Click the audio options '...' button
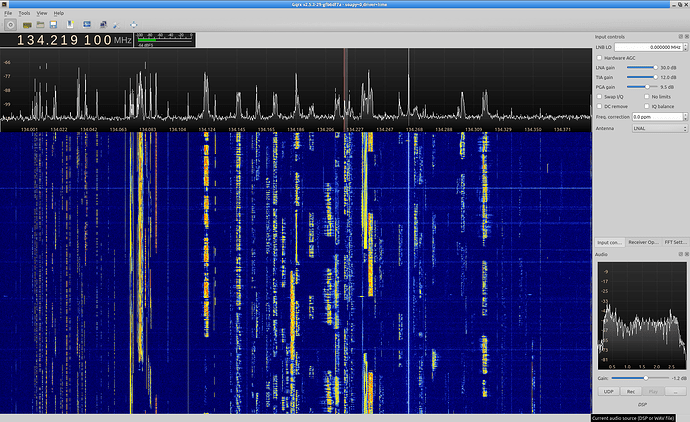Screen dimensions: 690x422 (x=675, y=391)
